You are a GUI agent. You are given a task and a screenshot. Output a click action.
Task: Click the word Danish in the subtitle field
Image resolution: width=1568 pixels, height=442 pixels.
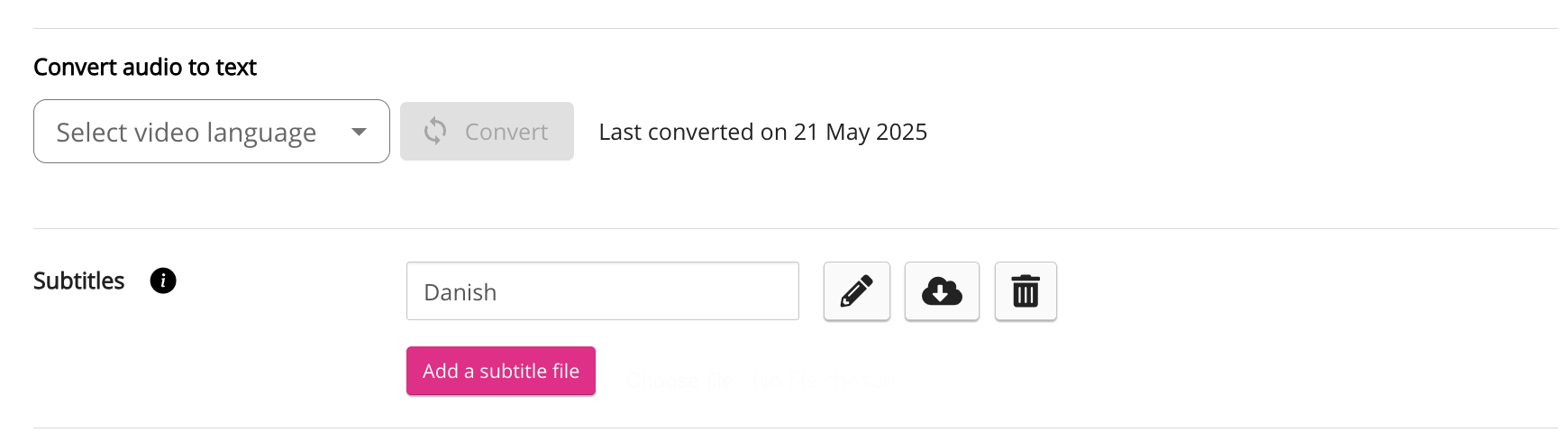pyautogui.click(x=460, y=292)
